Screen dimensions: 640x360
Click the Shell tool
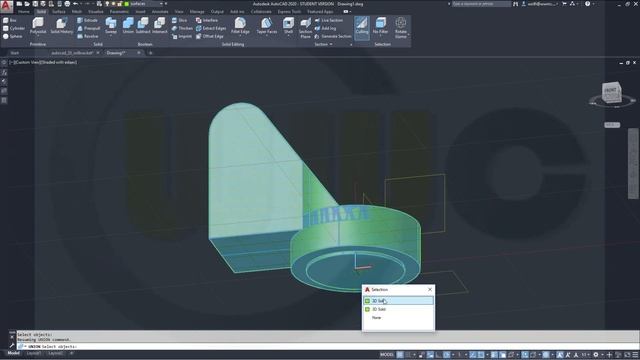(289, 26)
